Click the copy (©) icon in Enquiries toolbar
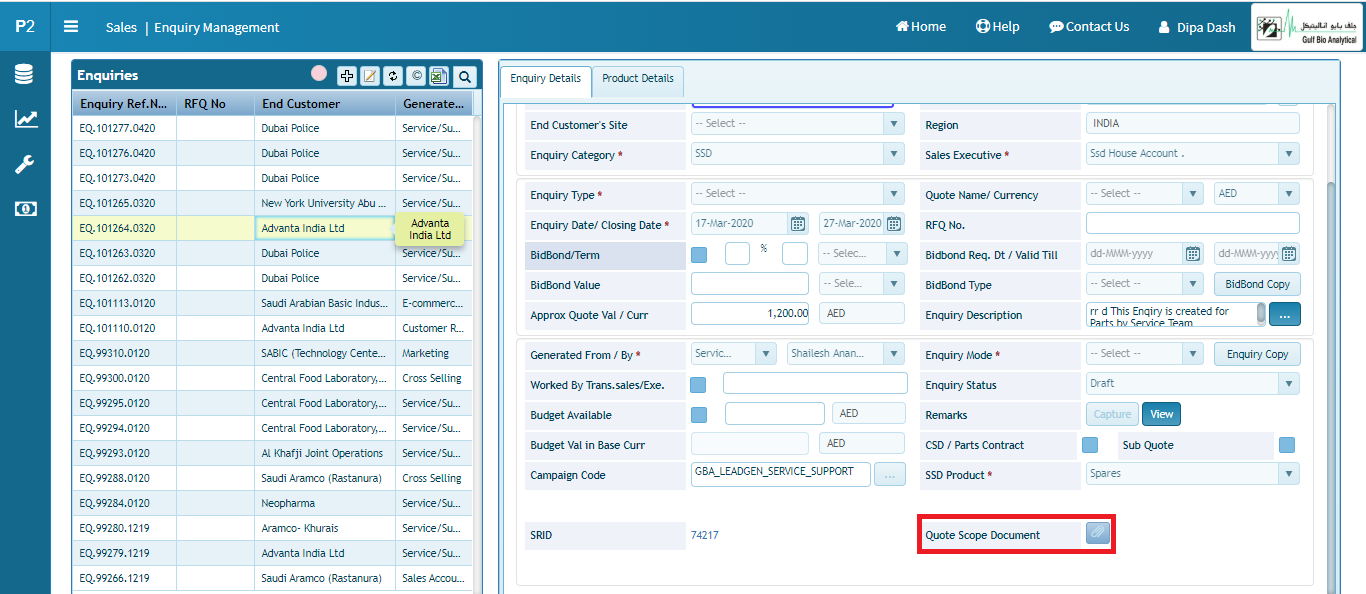Viewport: 1366px width, 594px height. [x=416, y=76]
